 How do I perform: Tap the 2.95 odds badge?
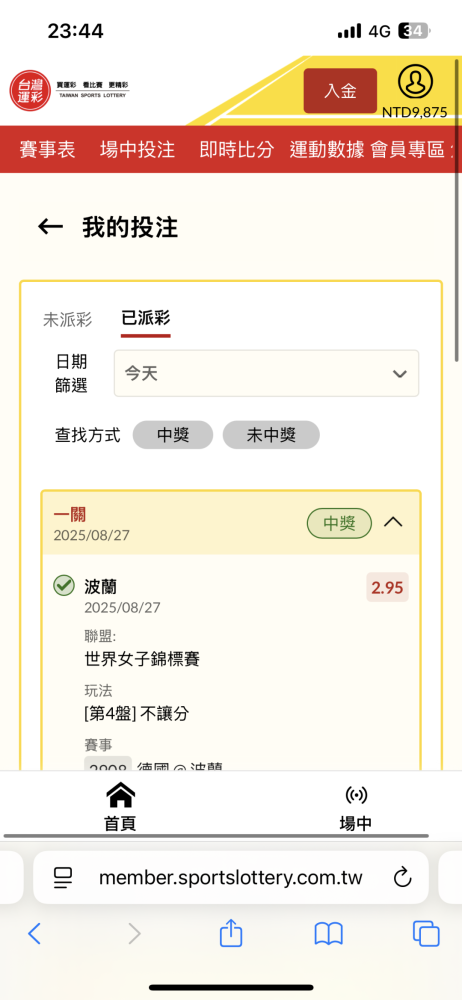pos(387,587)
